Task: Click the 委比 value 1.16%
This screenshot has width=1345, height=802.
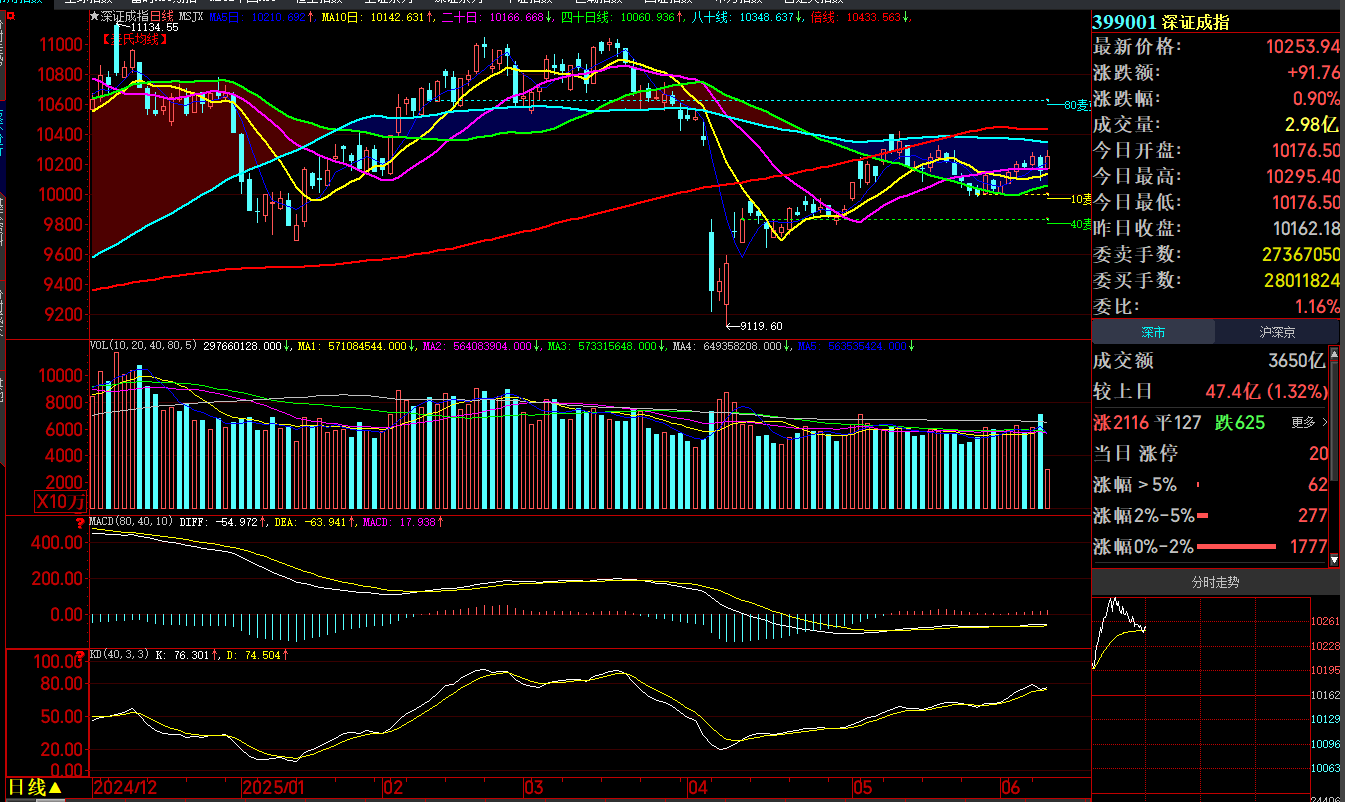Action: point(1316,307)
